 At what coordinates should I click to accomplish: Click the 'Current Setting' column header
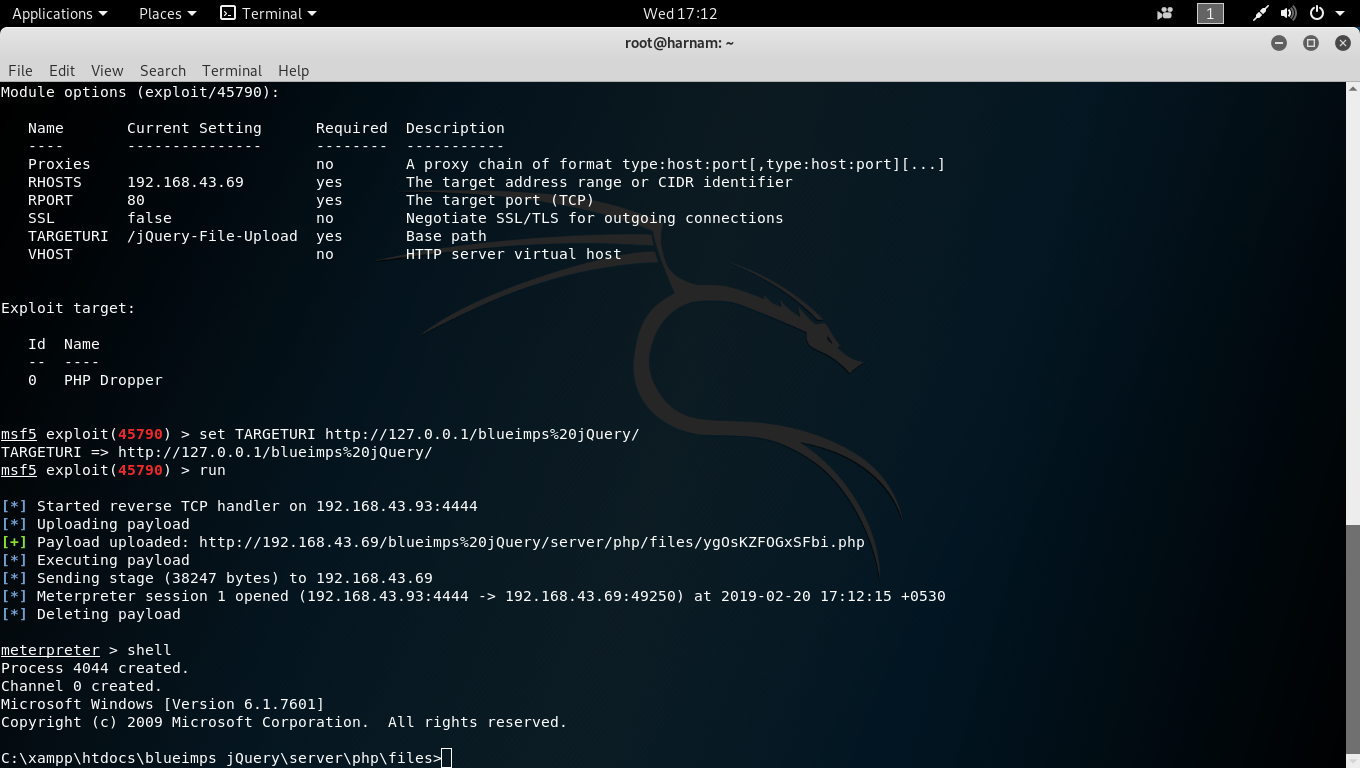pyautogui.click(x=194, y=128)
